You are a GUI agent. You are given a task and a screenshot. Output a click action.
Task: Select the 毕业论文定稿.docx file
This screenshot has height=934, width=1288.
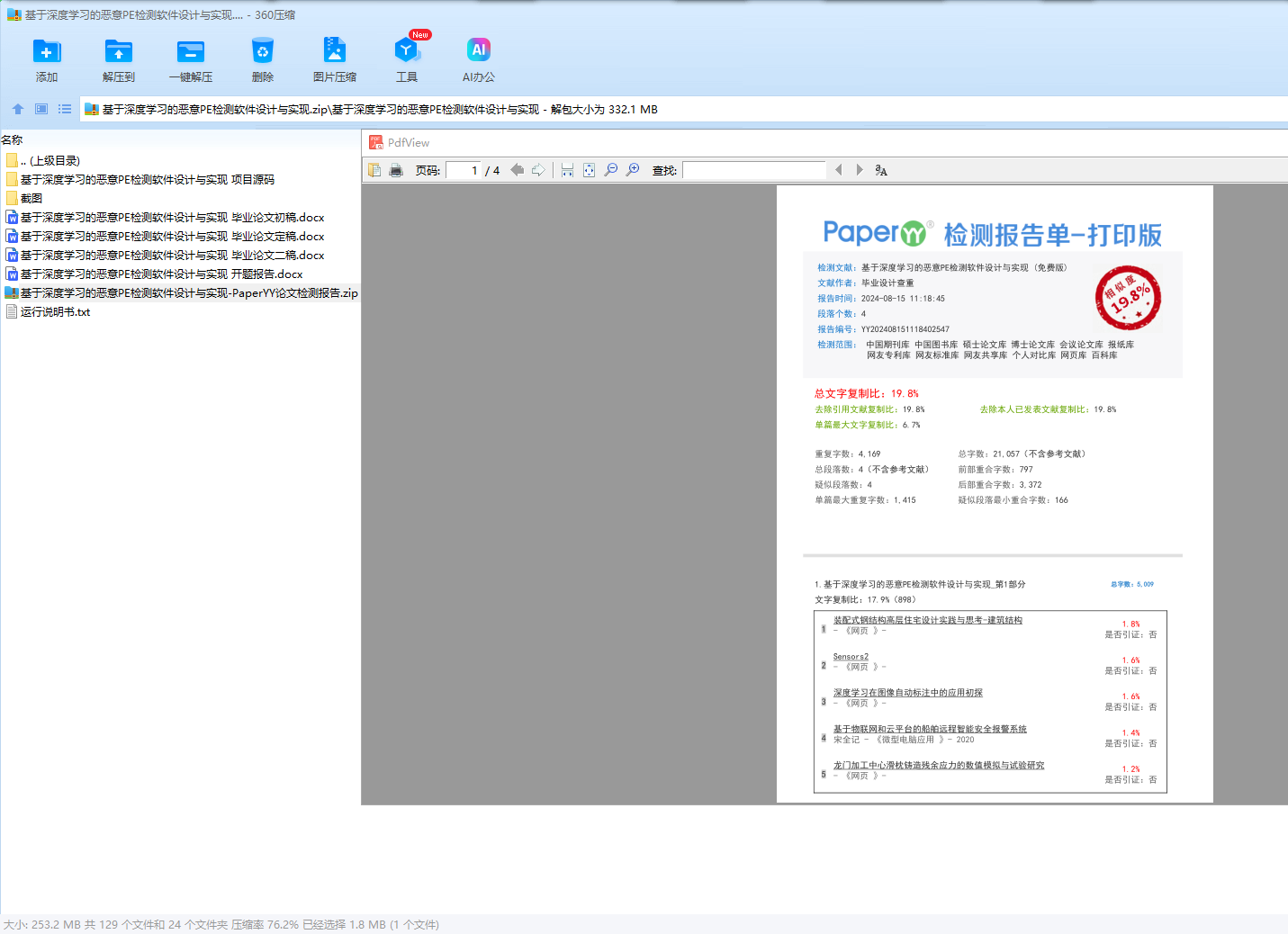pos(166,236)
